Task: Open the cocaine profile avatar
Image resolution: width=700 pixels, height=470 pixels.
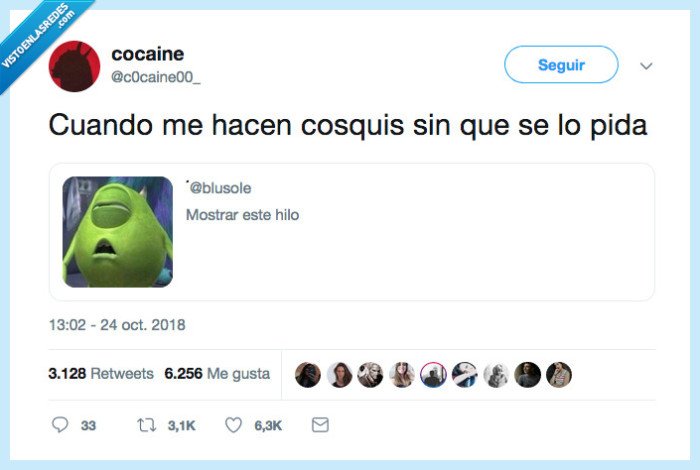Action: pos(74,66)
